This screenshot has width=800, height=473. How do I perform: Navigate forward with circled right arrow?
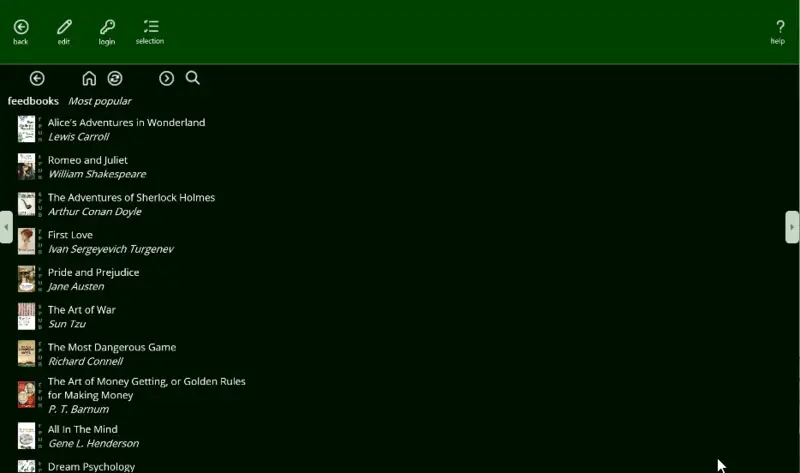point(166,78)
